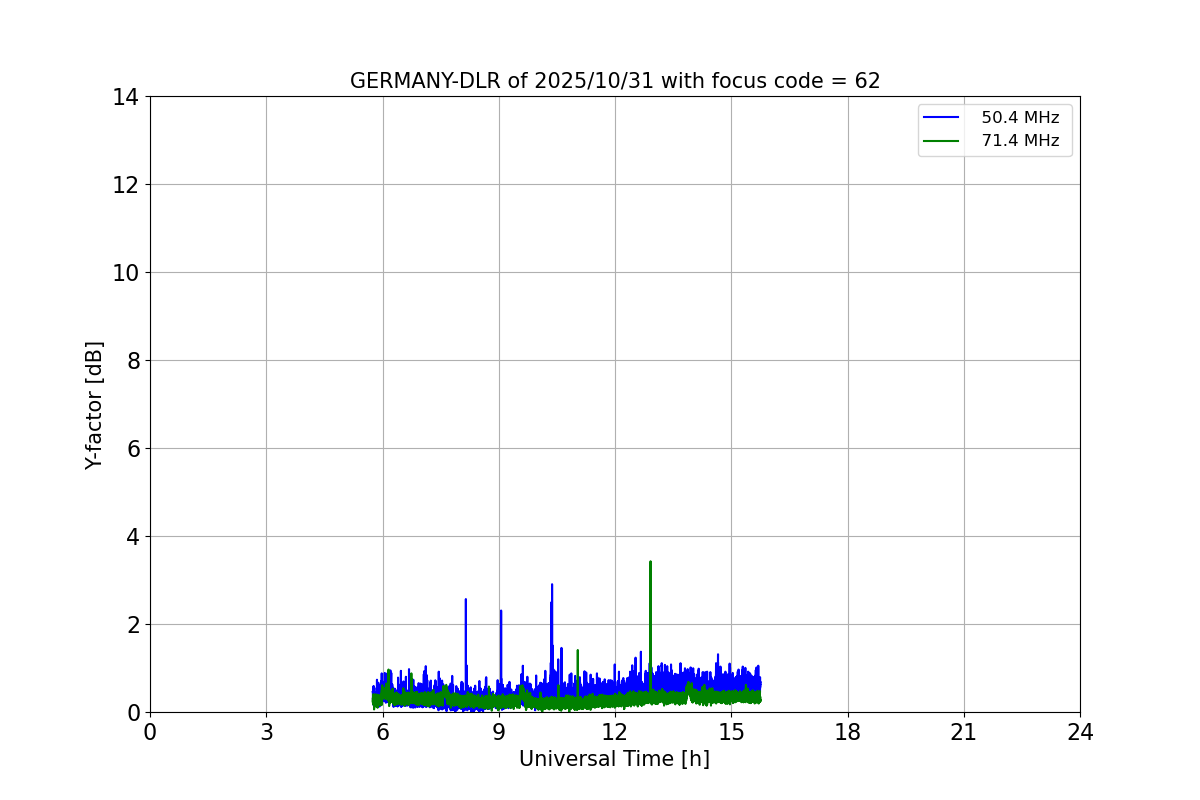Viewport: 1200px width, 800px height.
Task: Click the "Universal Time [h]" axis label
Action: 614,760
